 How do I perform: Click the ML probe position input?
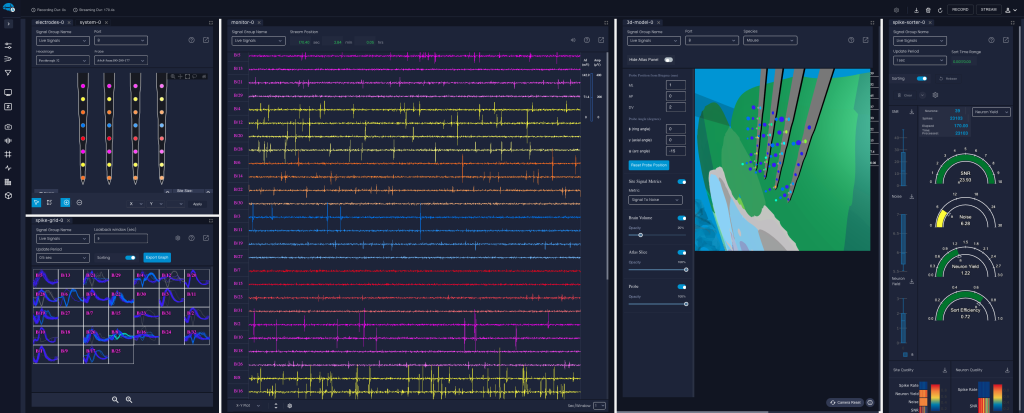pos(676,85)
